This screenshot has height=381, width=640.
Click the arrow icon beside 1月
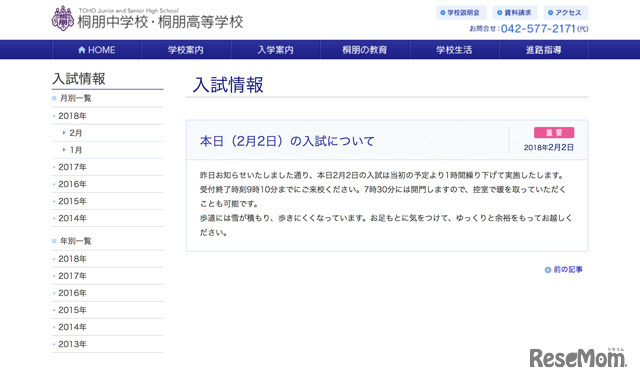coord(64,150)
